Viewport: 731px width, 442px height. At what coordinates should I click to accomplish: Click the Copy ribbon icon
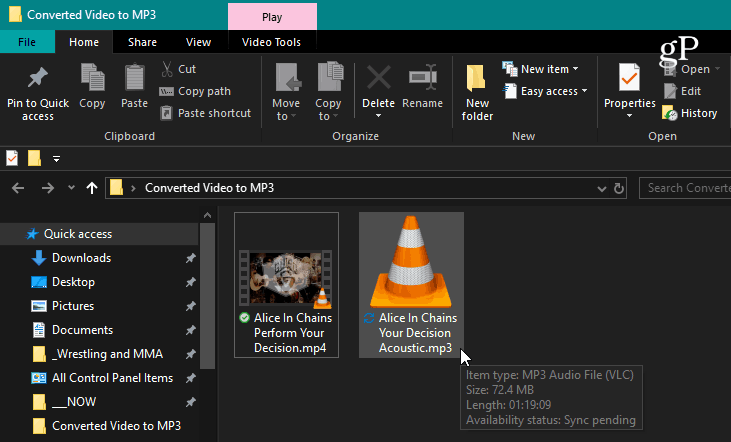(92, 77)
